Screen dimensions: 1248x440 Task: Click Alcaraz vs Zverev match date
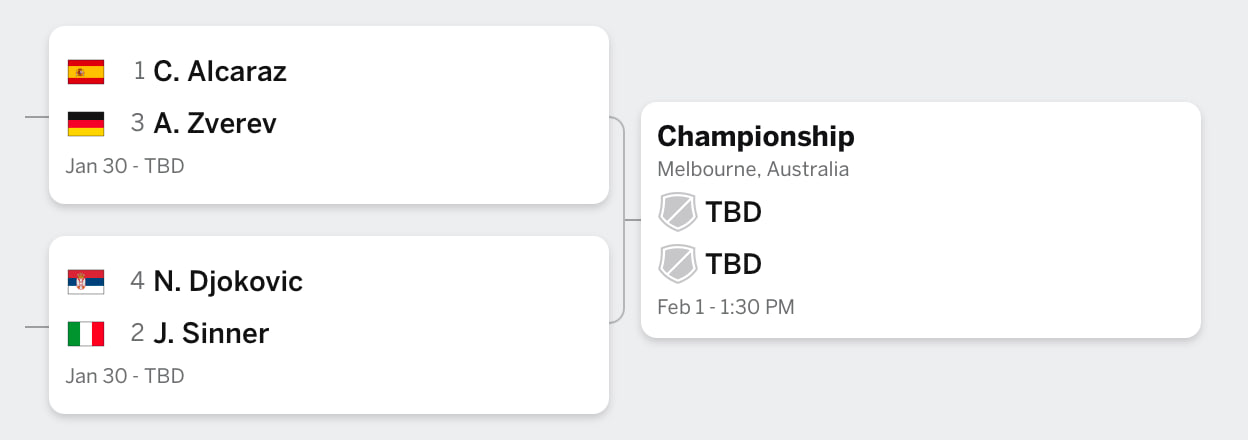[x=125, y=166]
